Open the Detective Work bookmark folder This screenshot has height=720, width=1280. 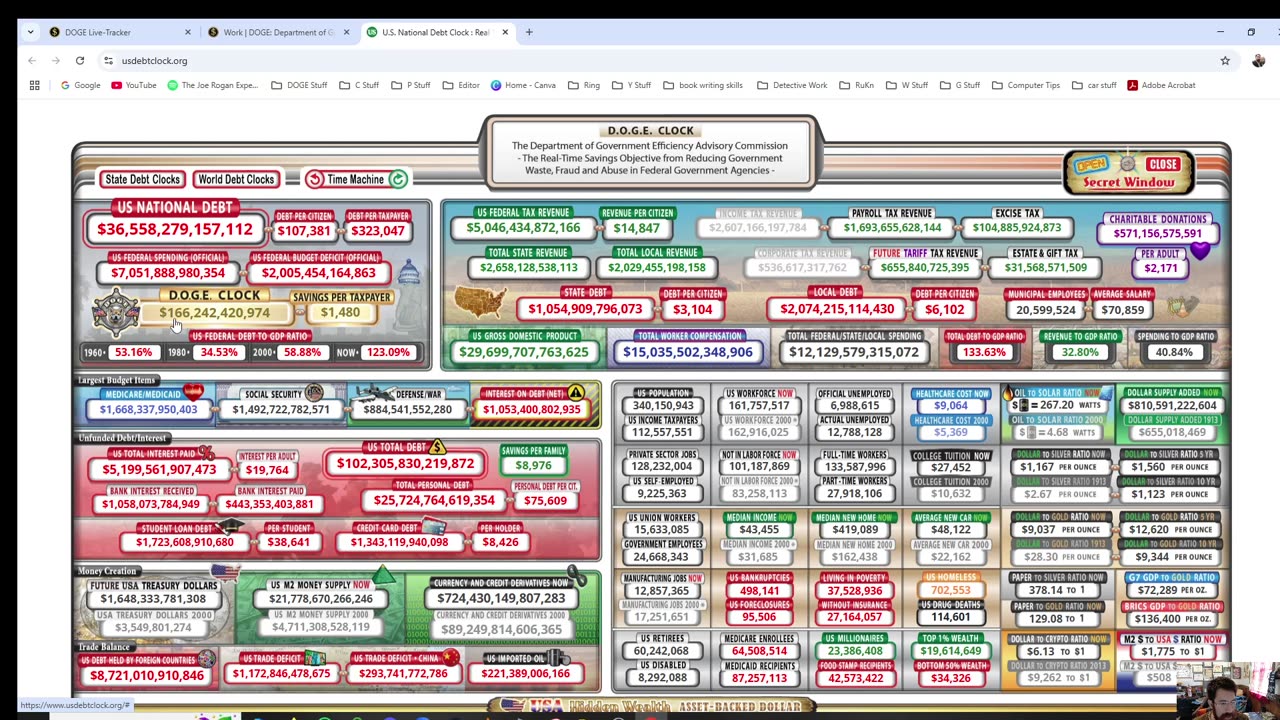click(792, 85)
